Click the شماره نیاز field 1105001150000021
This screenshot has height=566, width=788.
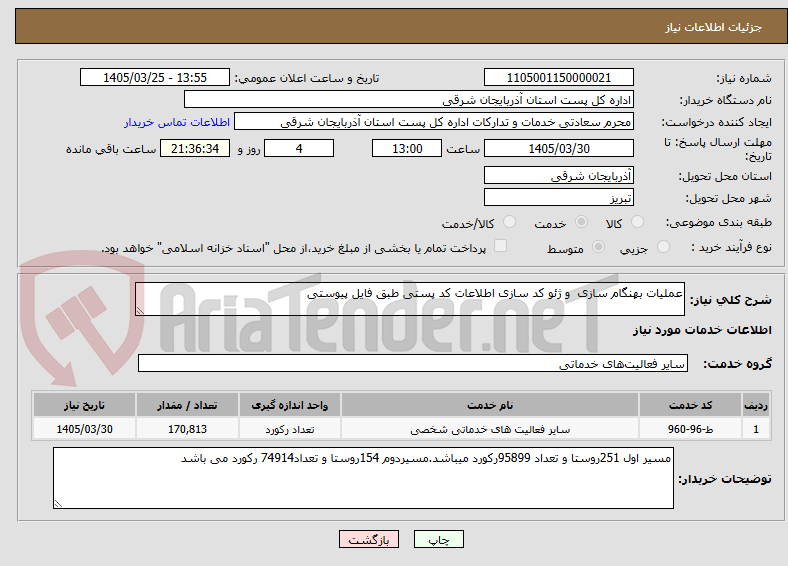(x=558, y=77)
